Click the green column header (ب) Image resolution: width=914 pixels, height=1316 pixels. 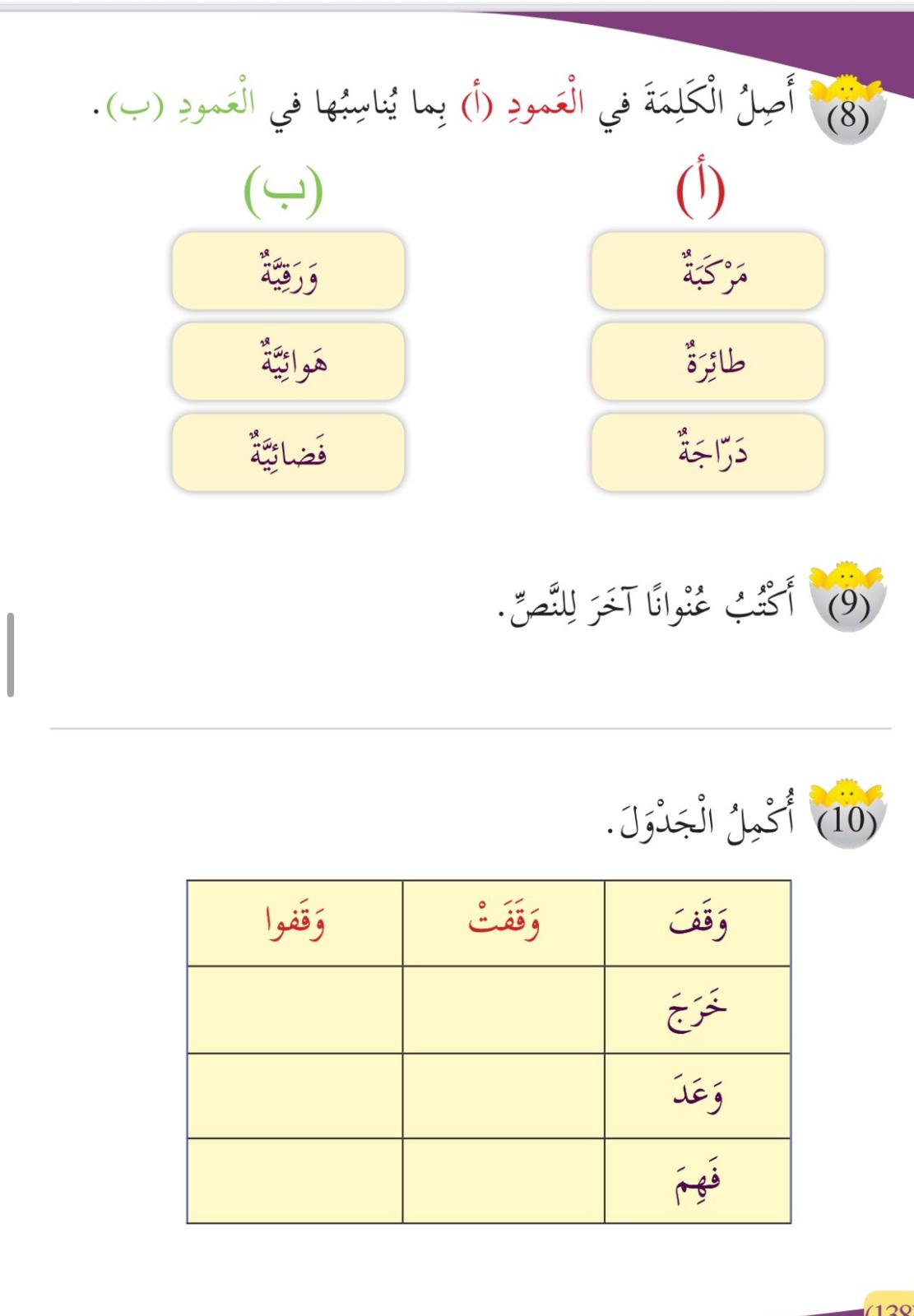coord(284,191)
